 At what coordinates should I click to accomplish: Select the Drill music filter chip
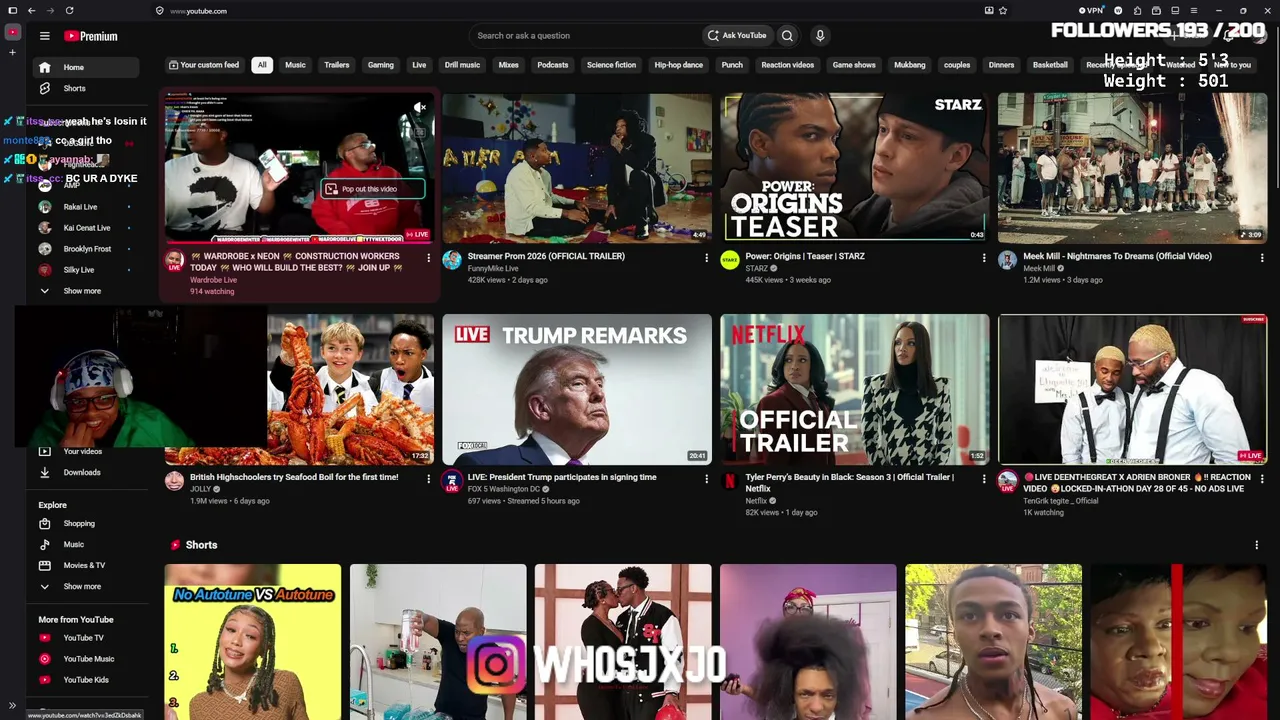(462, 65)
